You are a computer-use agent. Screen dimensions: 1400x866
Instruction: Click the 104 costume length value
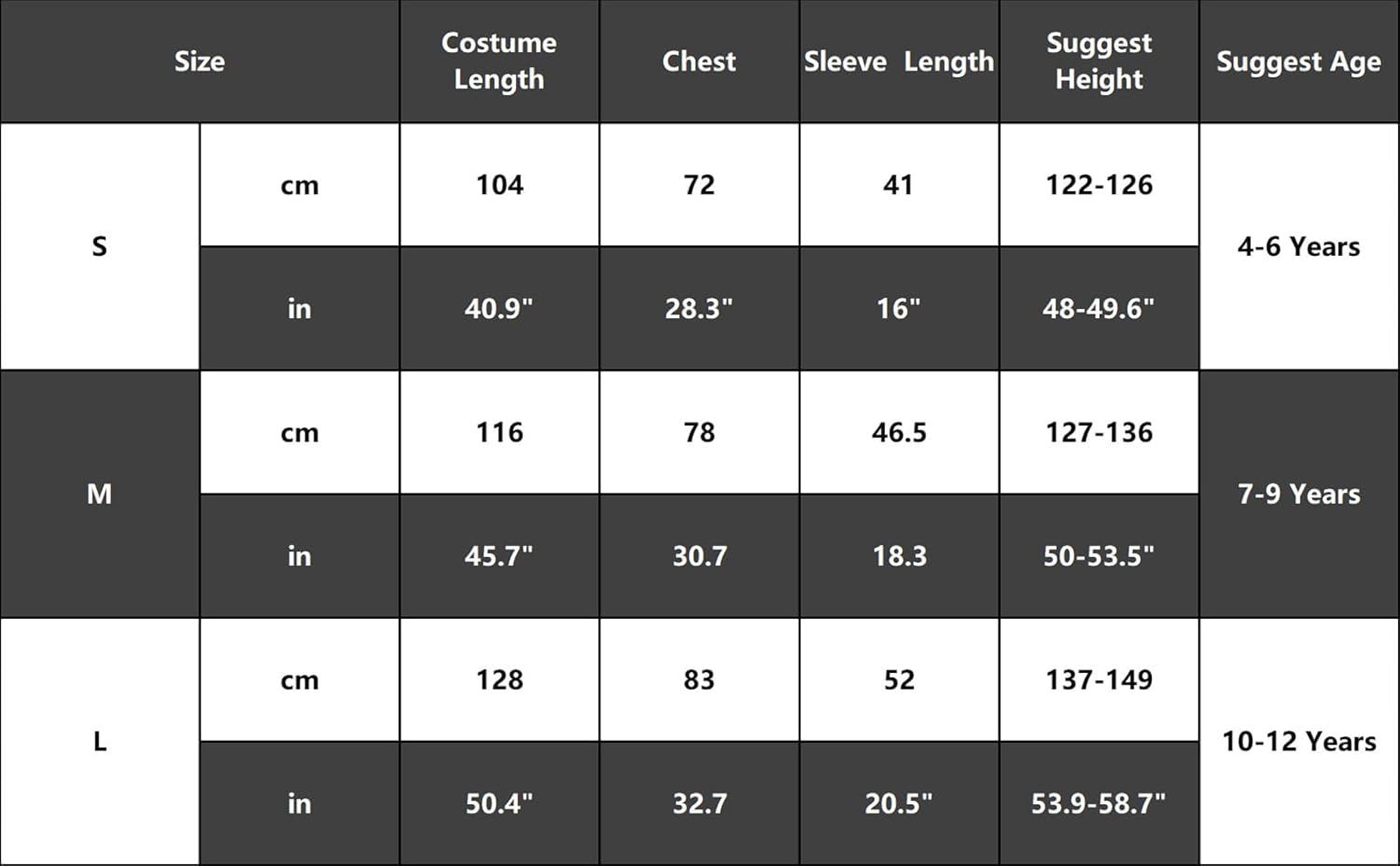pos(499,185)
